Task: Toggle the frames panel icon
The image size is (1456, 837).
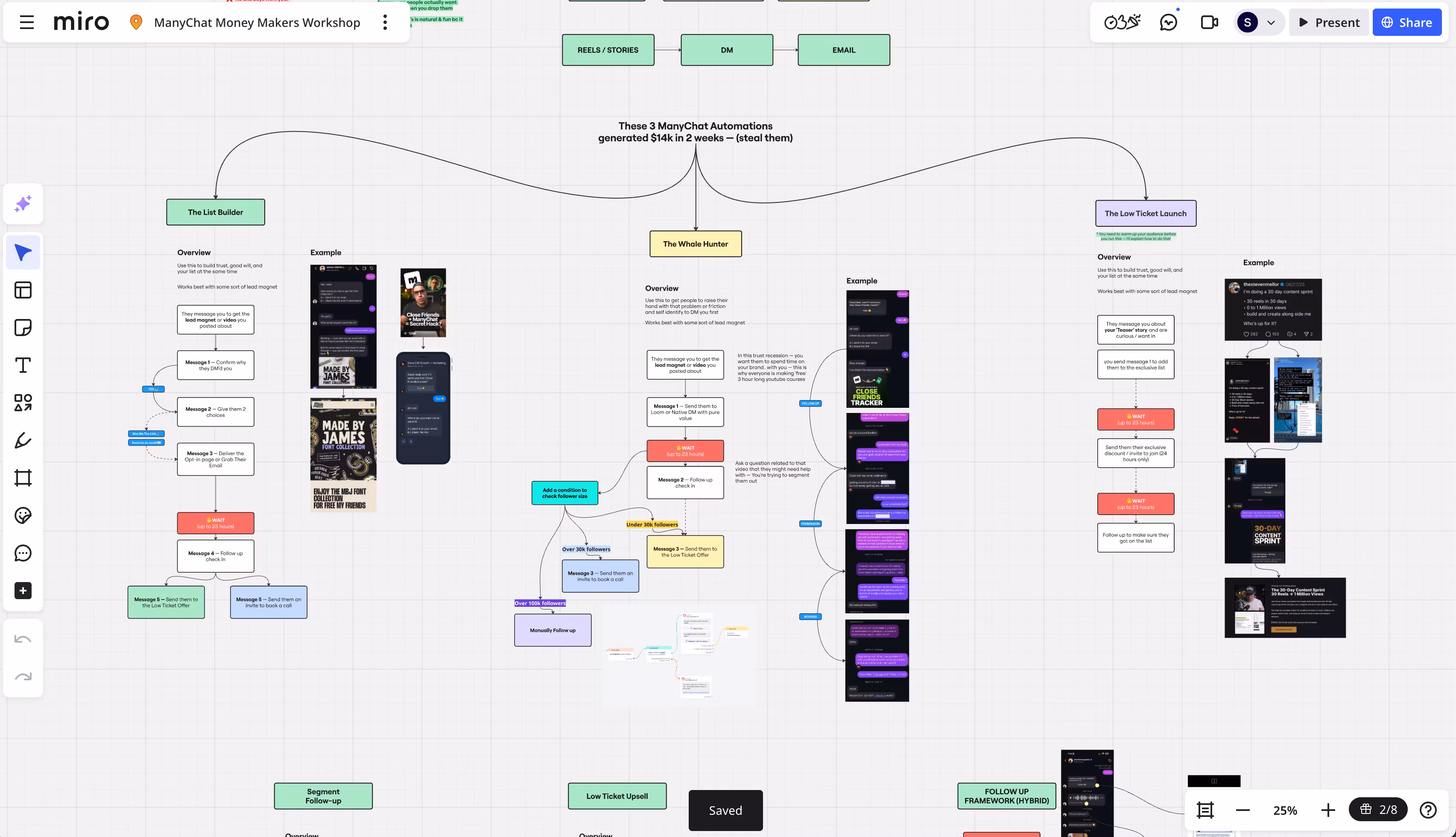Action: coord(1205,810)
